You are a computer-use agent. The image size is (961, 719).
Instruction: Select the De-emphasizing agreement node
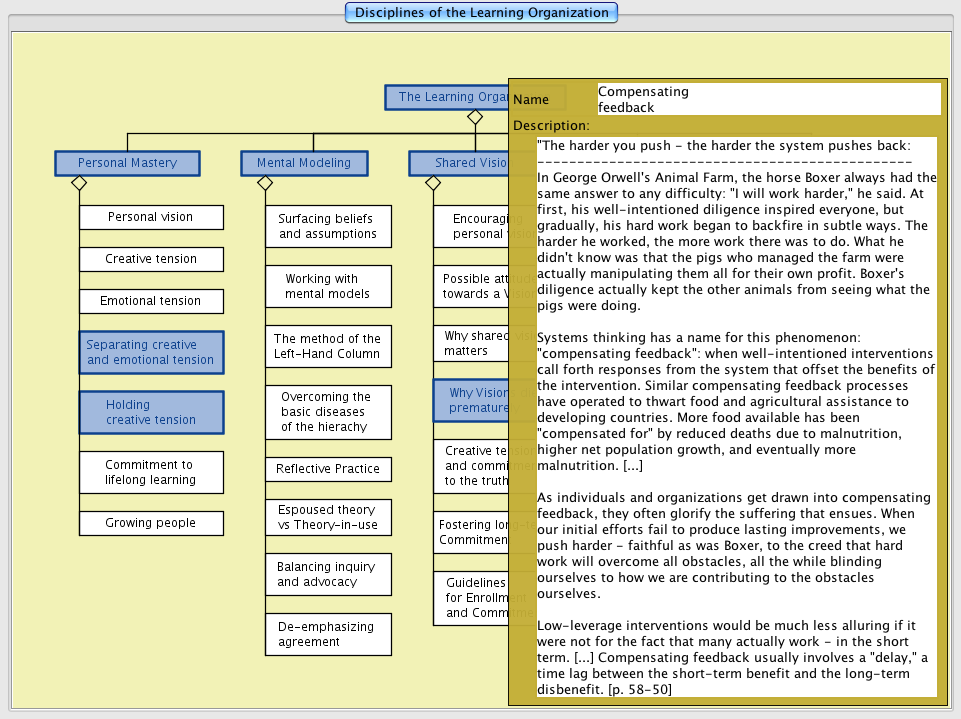click(328, 634)
